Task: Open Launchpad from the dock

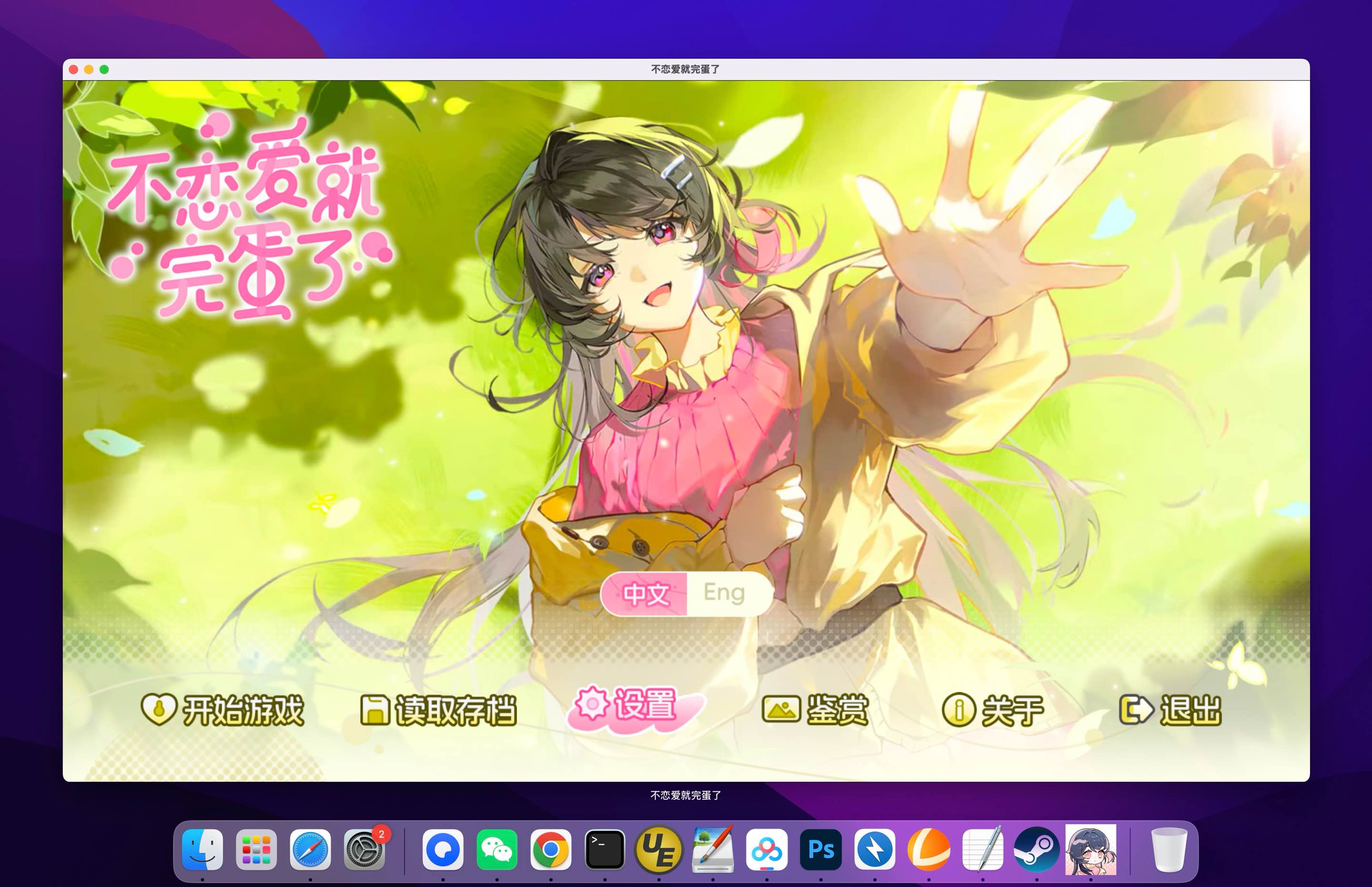Action: [x=256, y=849]
